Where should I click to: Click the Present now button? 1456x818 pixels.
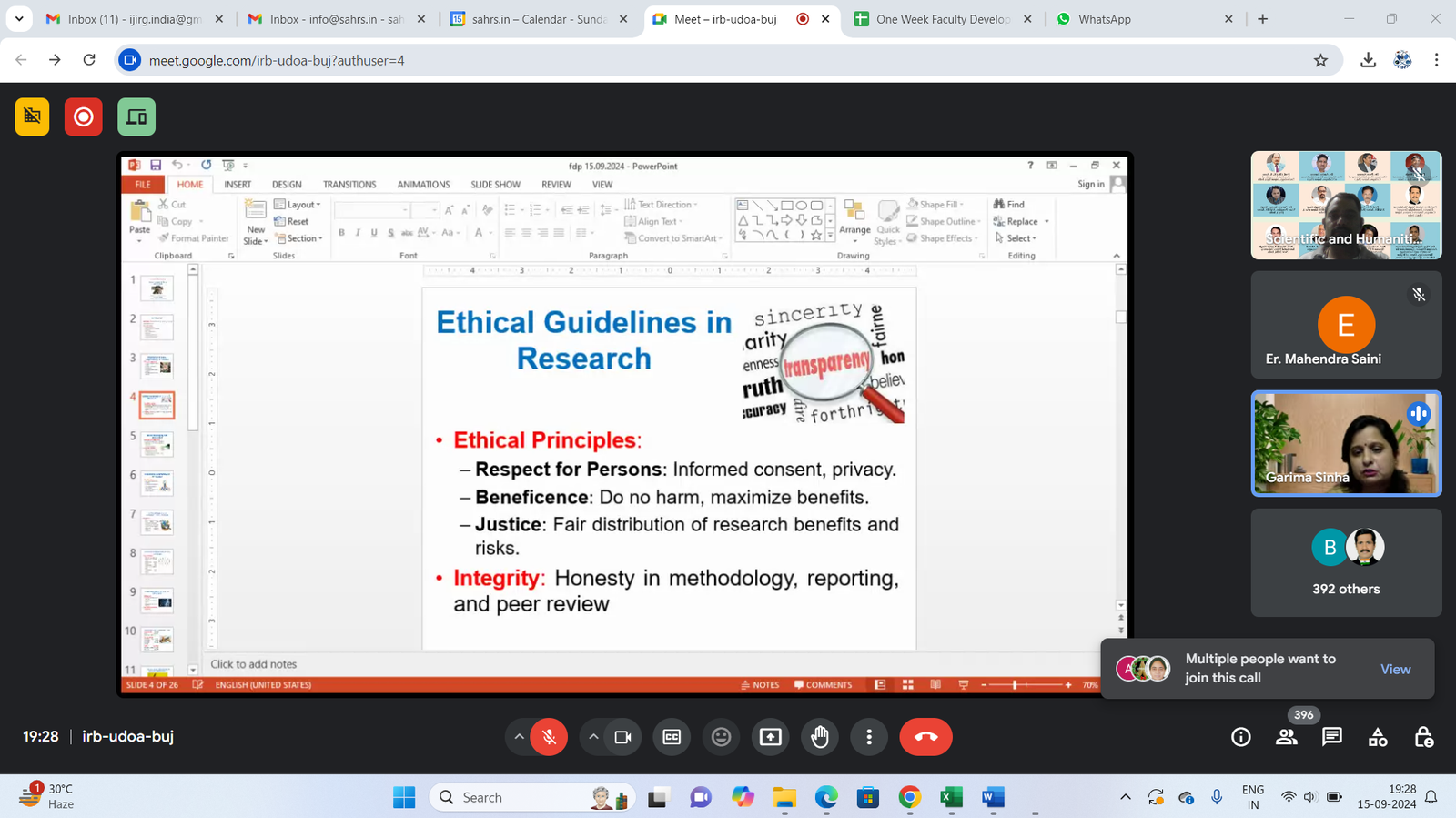(771, 737)
